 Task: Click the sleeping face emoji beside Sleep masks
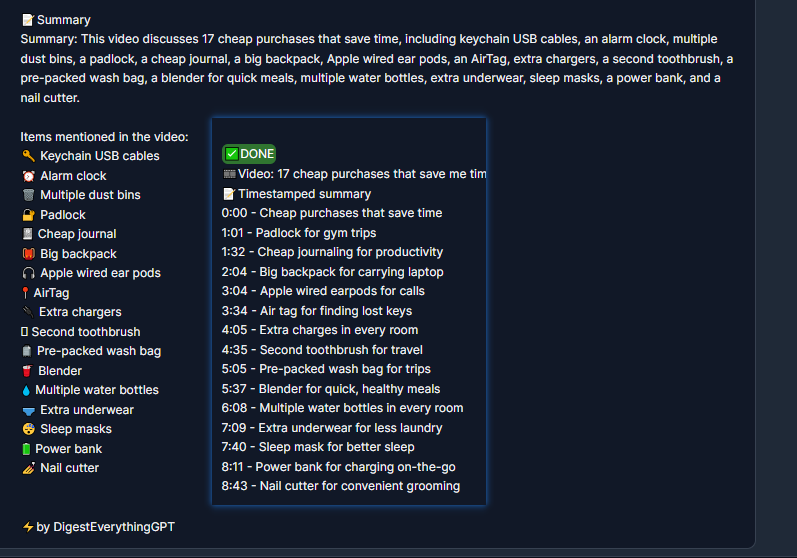coord(28,429)
